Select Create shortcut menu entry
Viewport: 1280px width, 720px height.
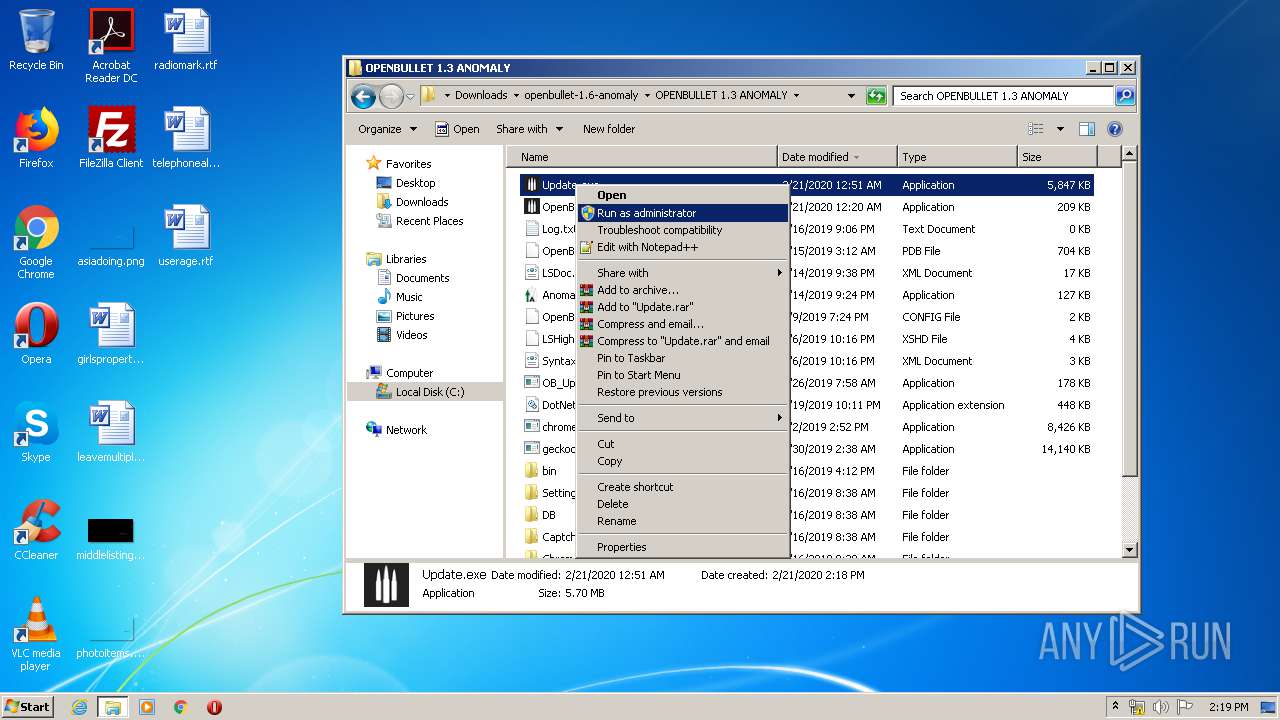pyautogui.click(x=684, y=487)
